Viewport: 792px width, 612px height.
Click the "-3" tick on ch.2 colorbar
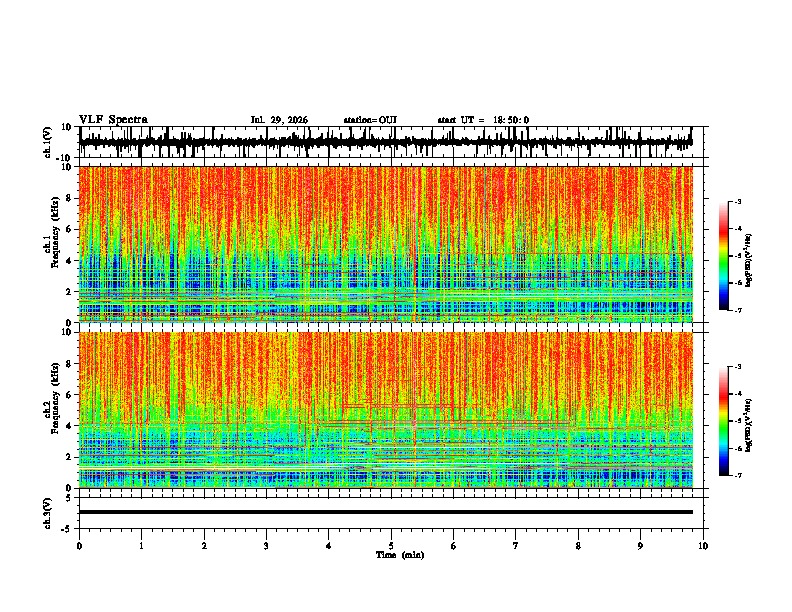738,367
